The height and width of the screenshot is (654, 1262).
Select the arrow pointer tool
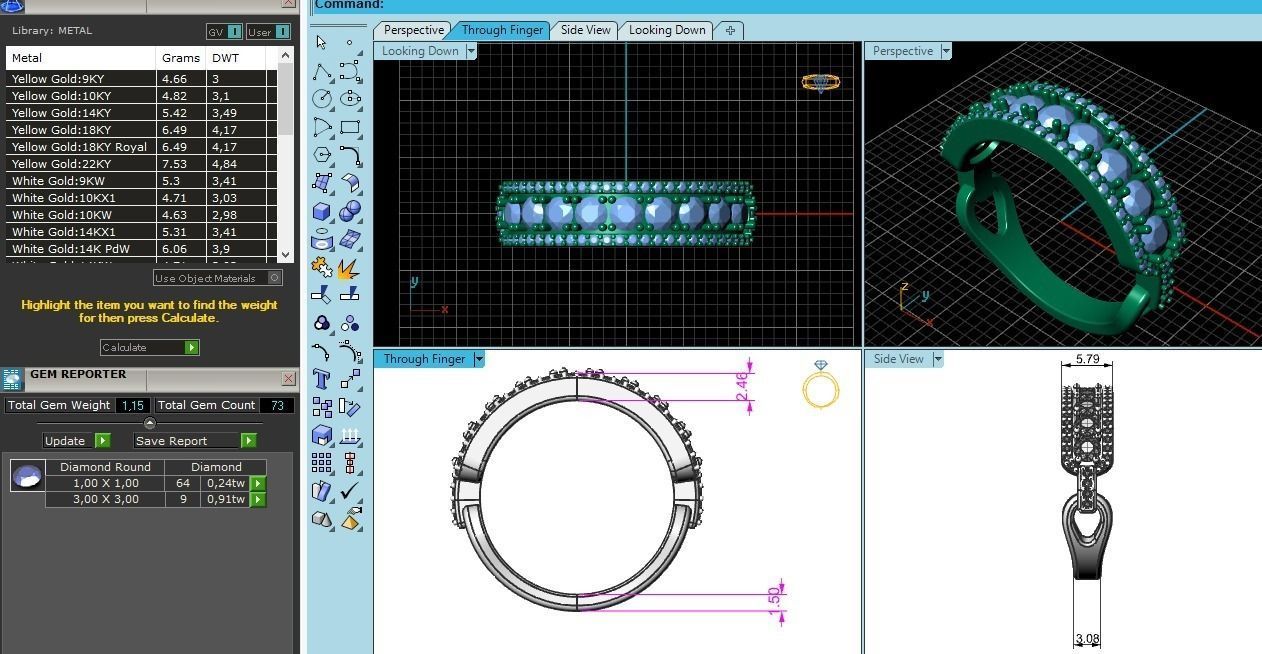coord(321,42)
